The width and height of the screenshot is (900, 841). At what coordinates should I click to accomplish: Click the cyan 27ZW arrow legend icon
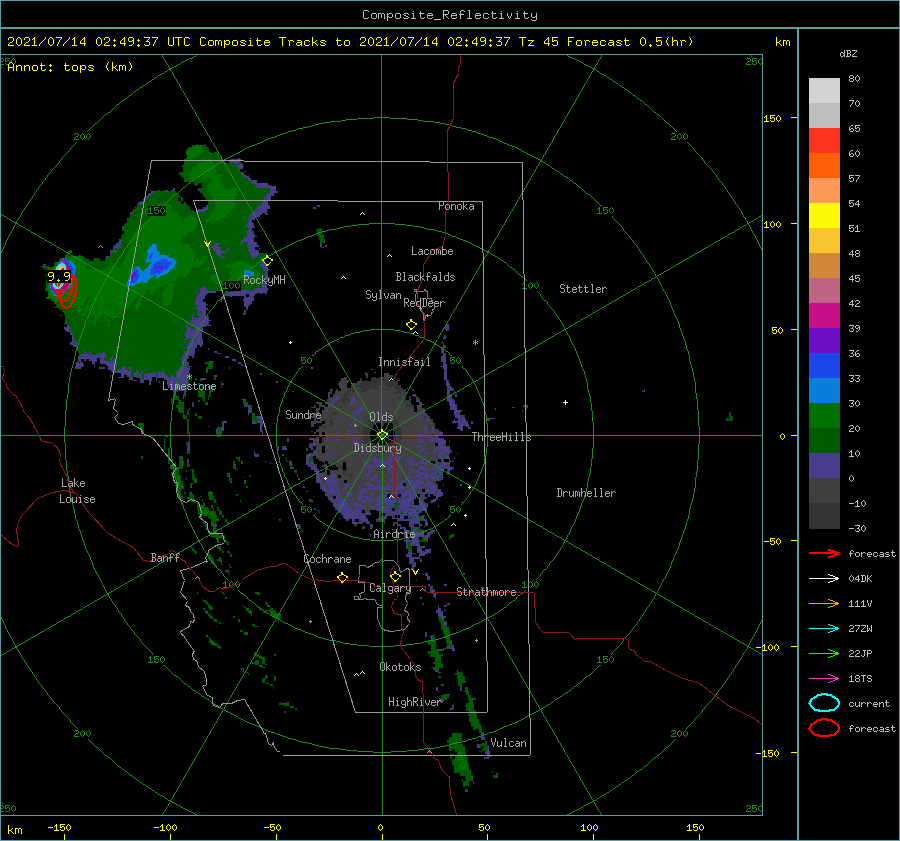824,629
